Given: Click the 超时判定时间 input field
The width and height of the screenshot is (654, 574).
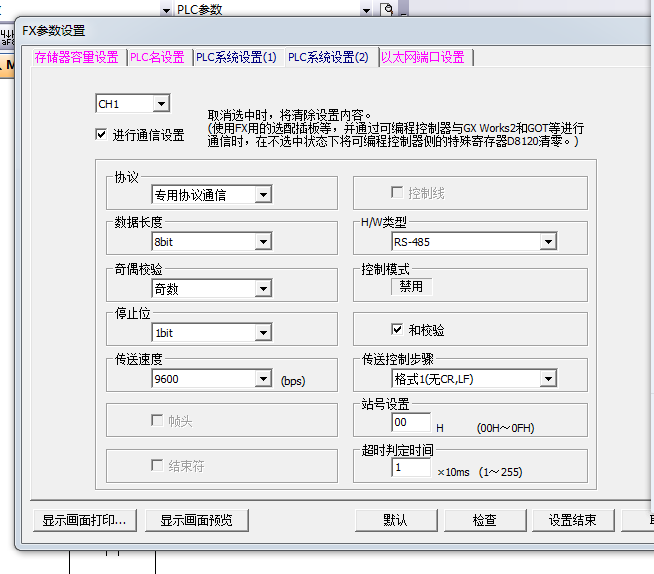Looking at the screenshot, I should [411, 468].
